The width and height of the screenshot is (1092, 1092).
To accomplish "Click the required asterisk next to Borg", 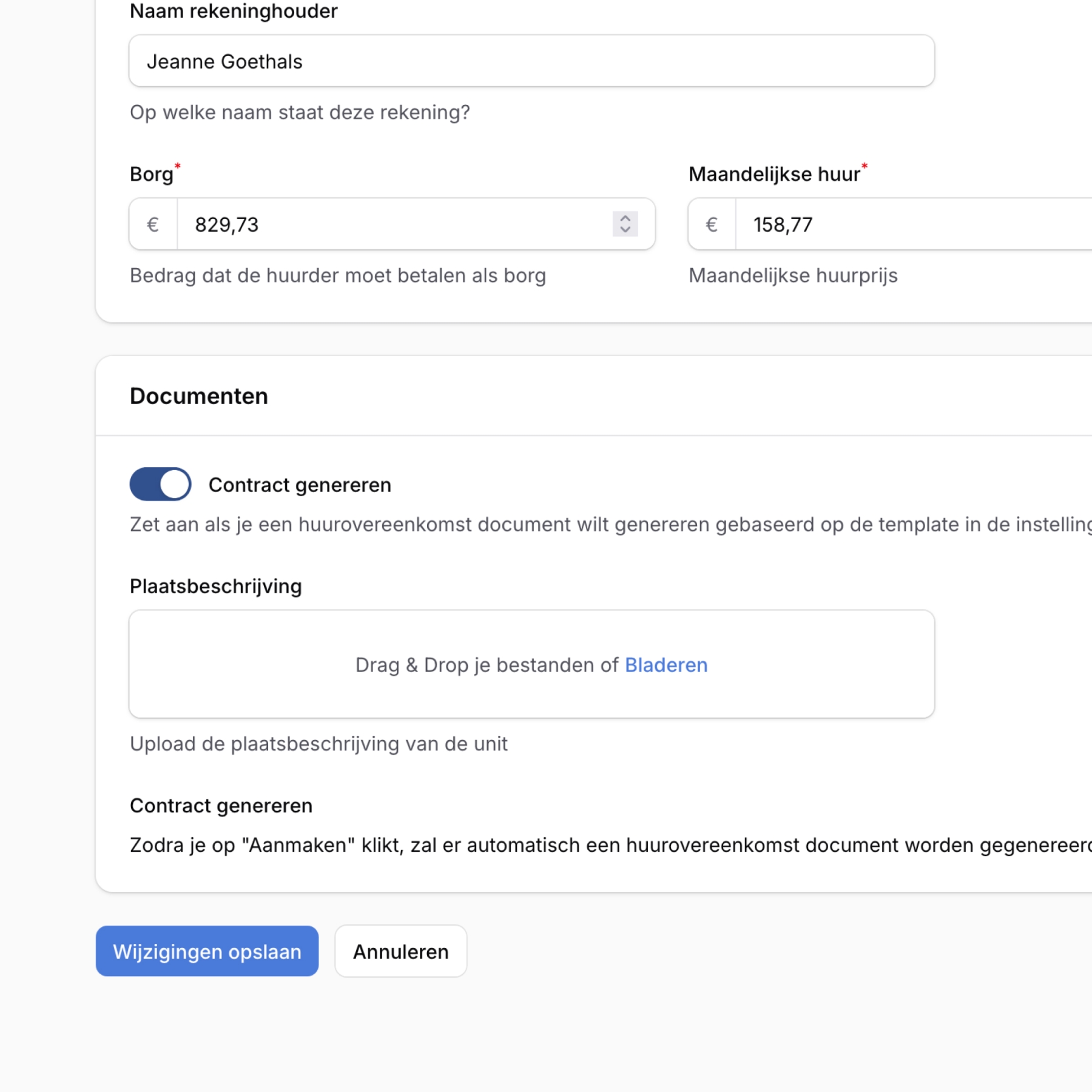I will click(x=177, y=165).
